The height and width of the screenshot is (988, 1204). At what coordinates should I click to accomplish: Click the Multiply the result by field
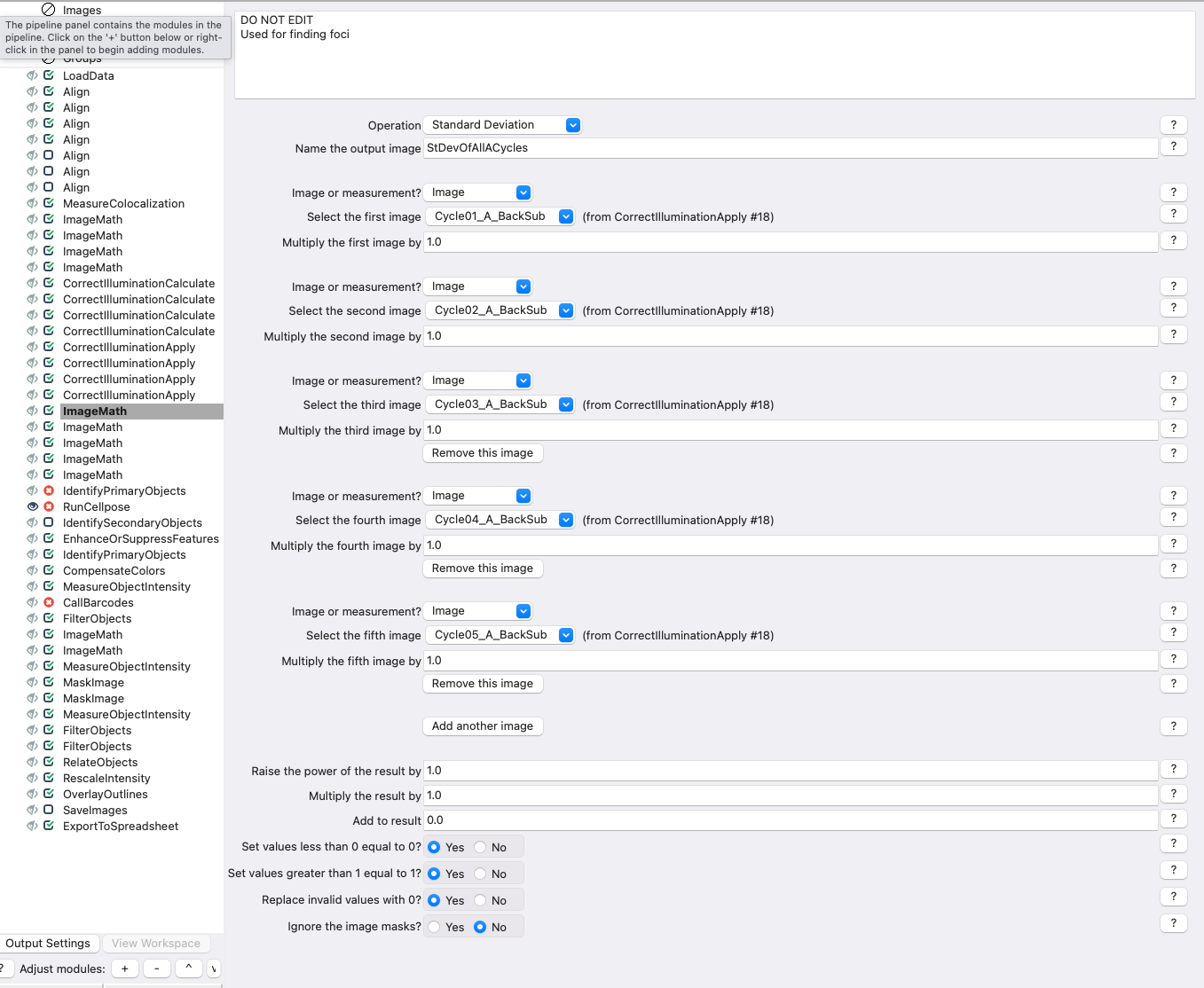click(x=790, y=795)
